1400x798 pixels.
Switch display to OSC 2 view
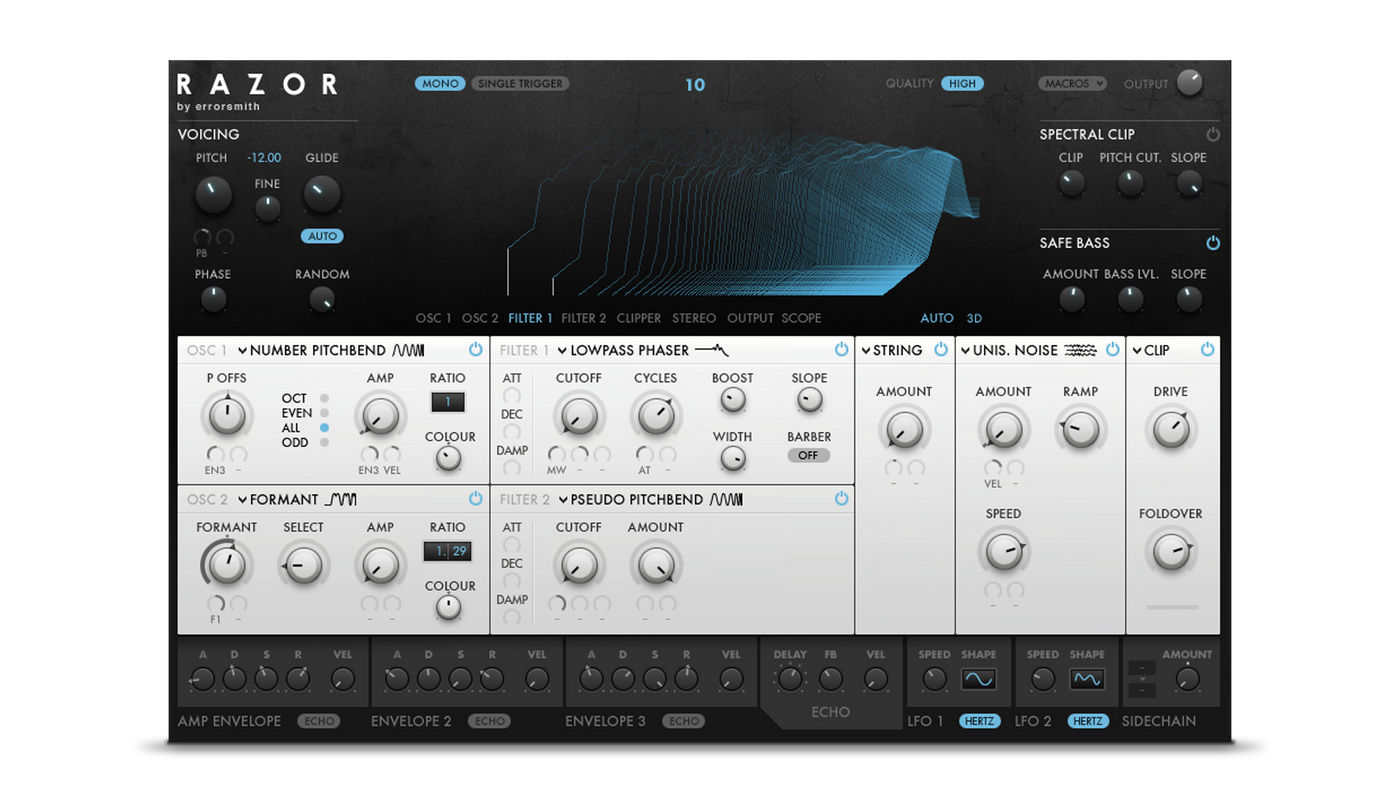(480, 318)
